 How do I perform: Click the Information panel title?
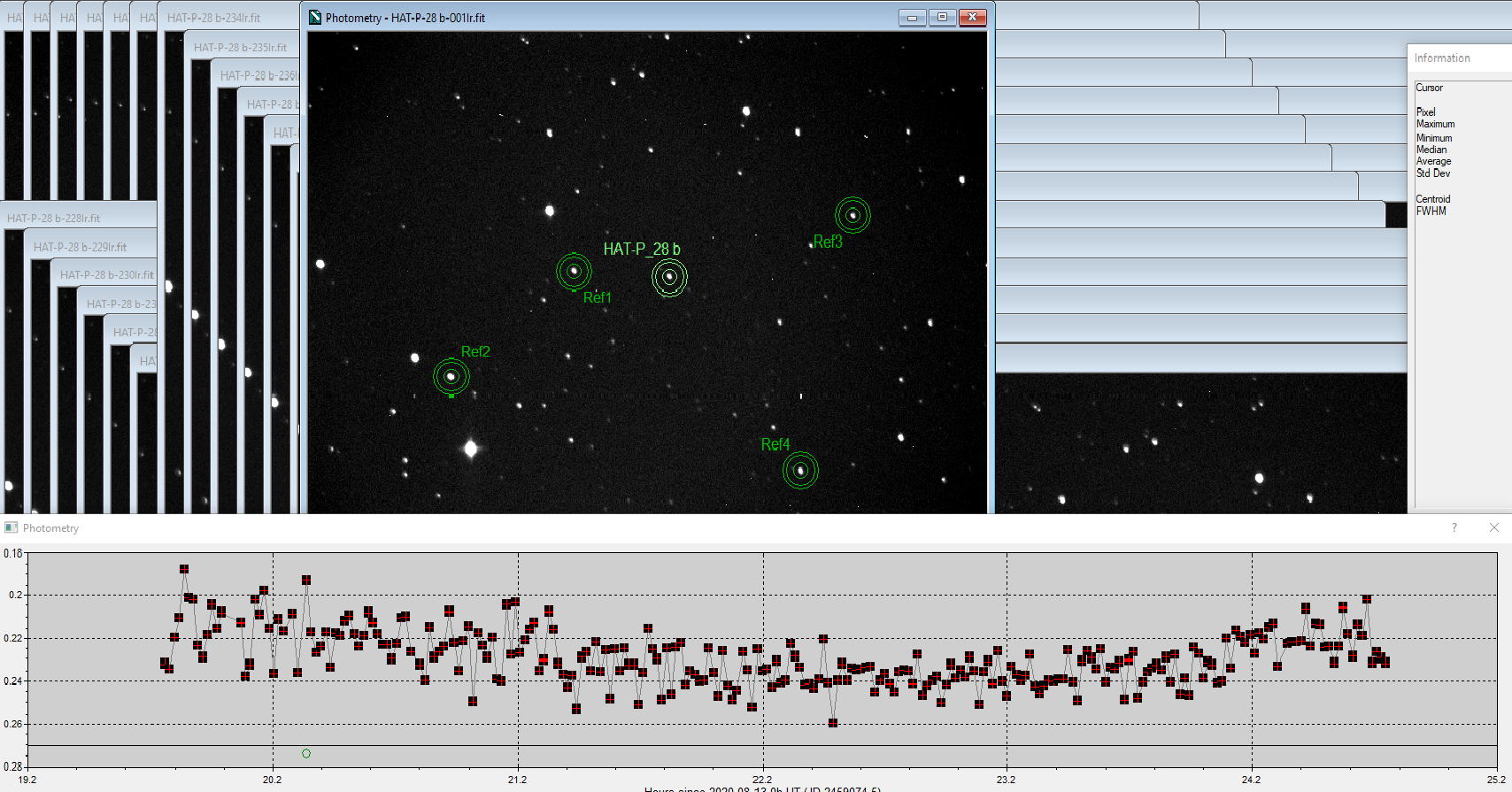(1442, 58)
